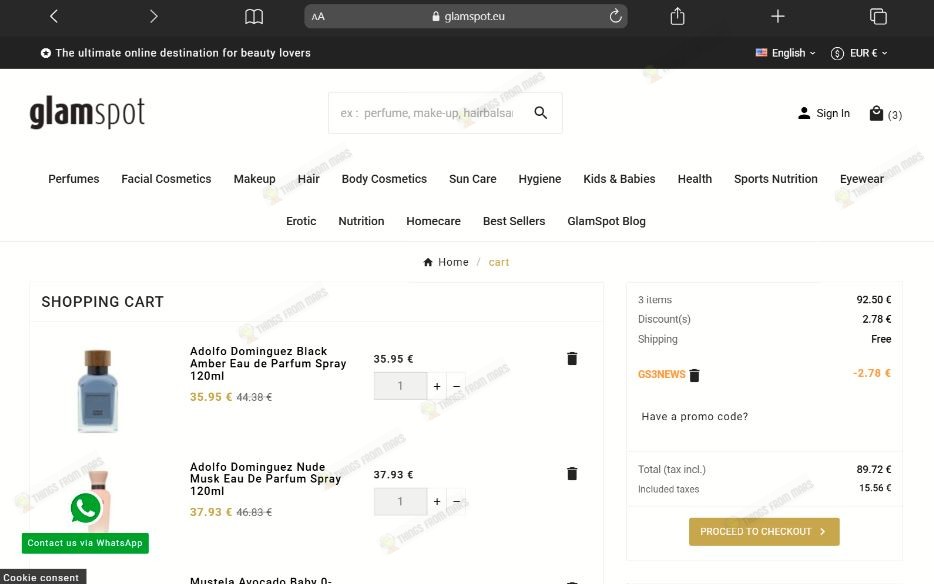
Task: Click the magnifier search icon
Action: (x=540, y=113)
